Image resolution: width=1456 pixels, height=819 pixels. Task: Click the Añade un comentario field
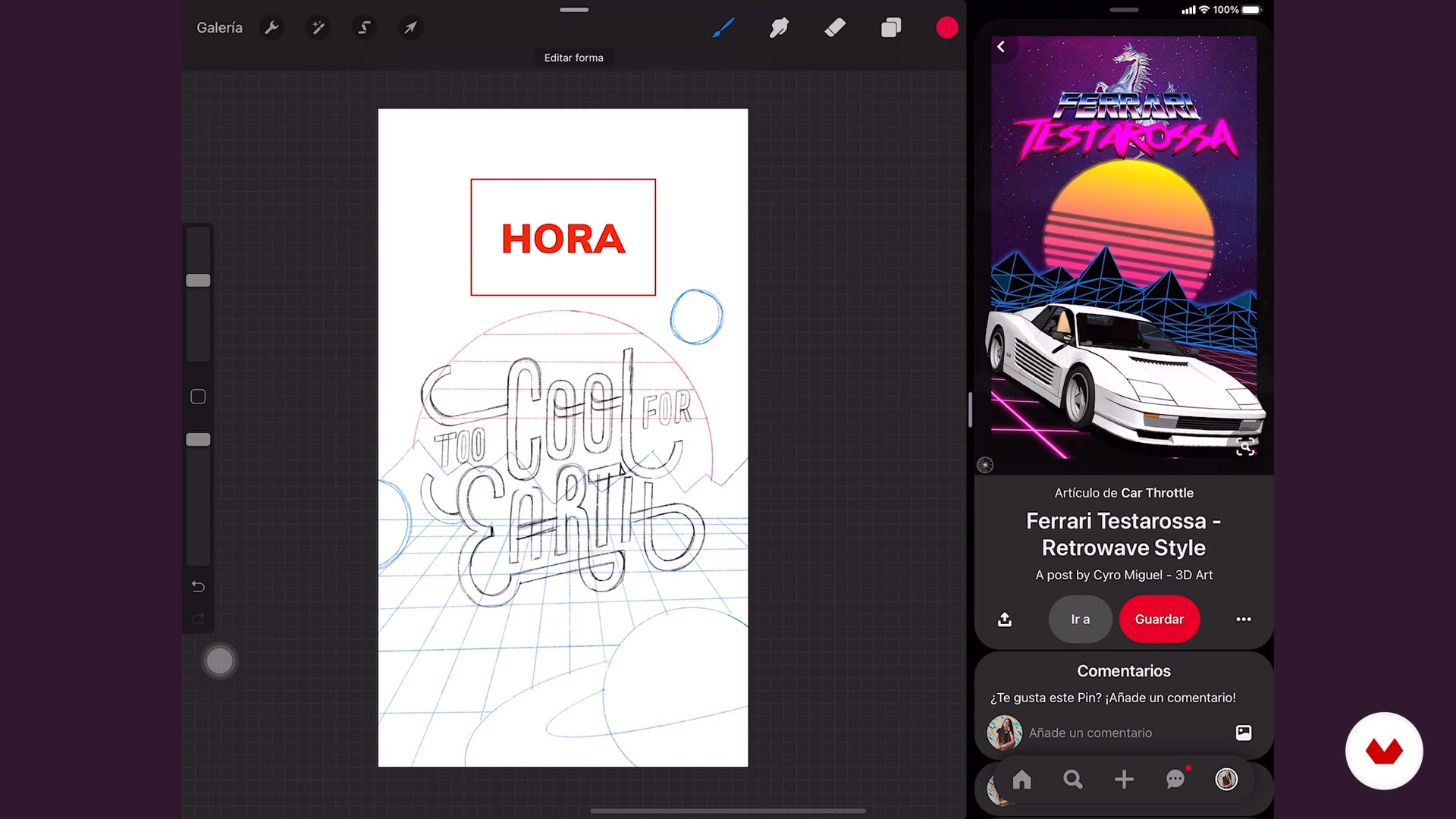pos(1090,733)
